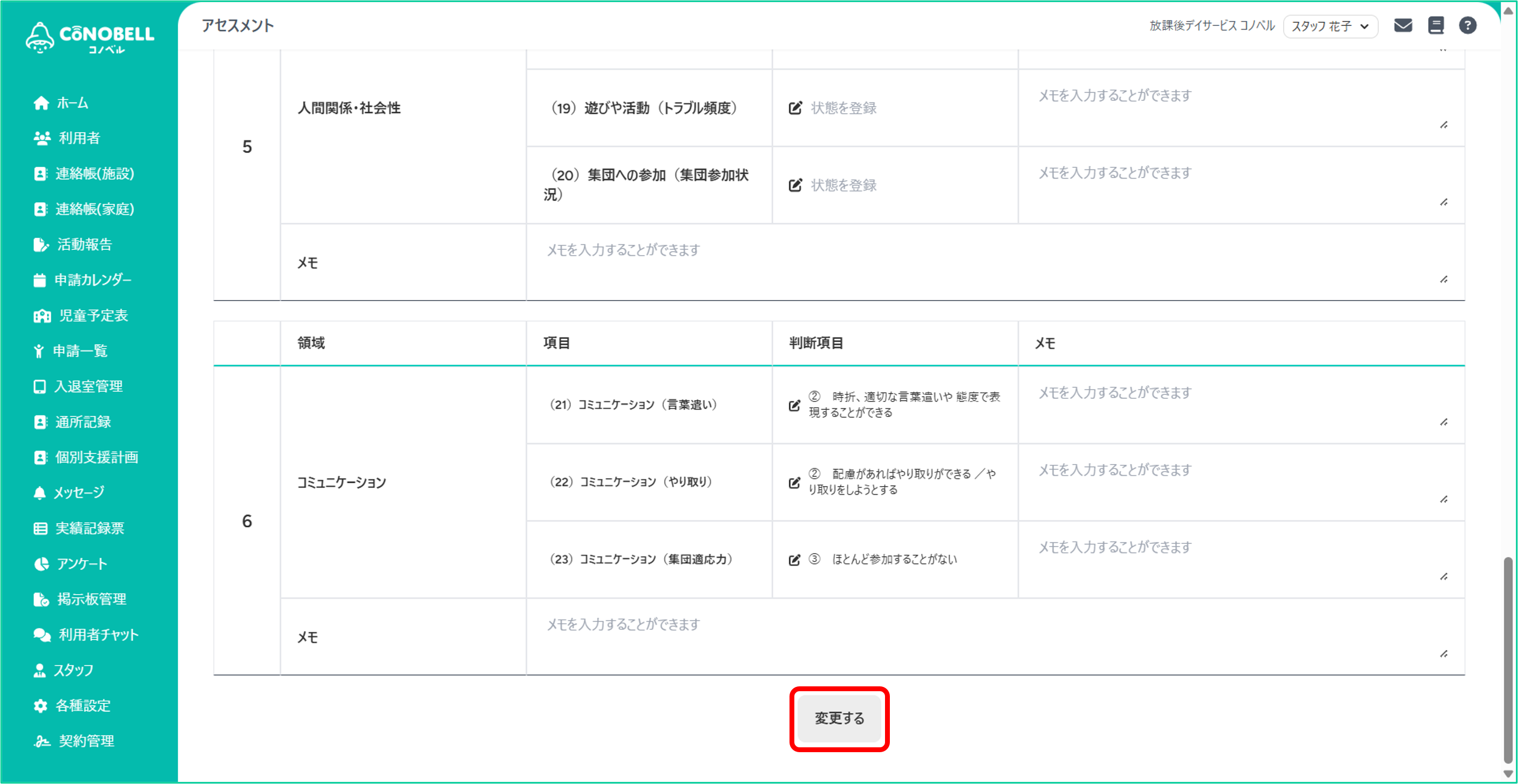1518x784 pixels.
Task: Click edit icon beside item (21) judgment
Action: pos(794,405)
